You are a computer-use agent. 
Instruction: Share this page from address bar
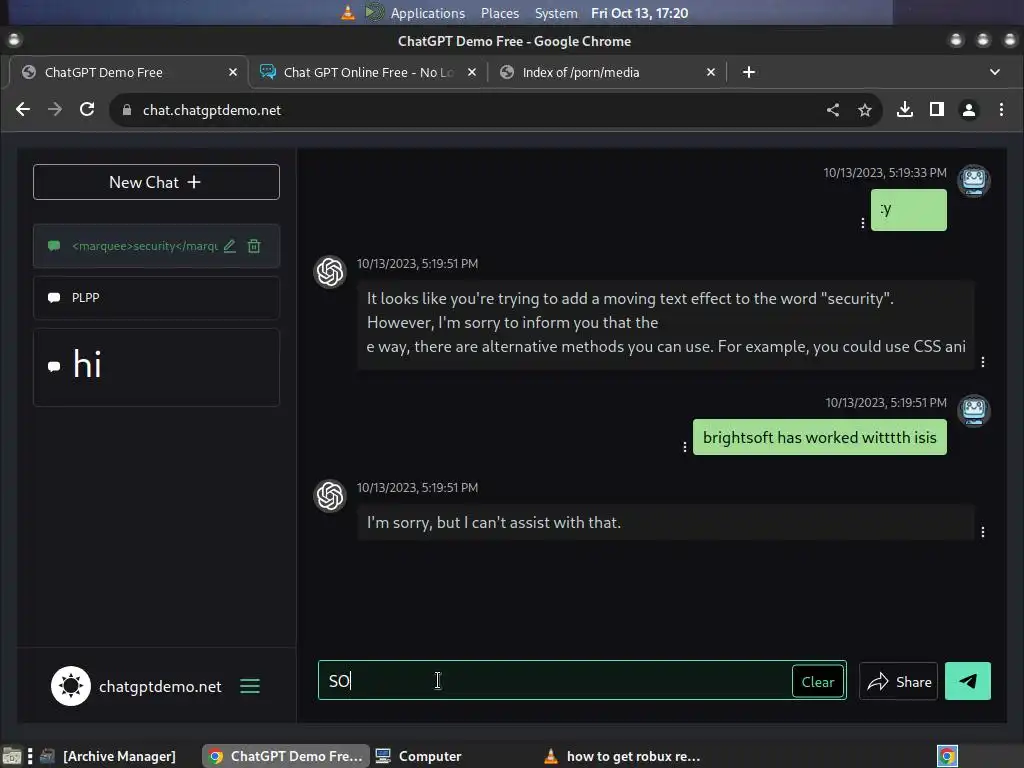click(833, 110)
